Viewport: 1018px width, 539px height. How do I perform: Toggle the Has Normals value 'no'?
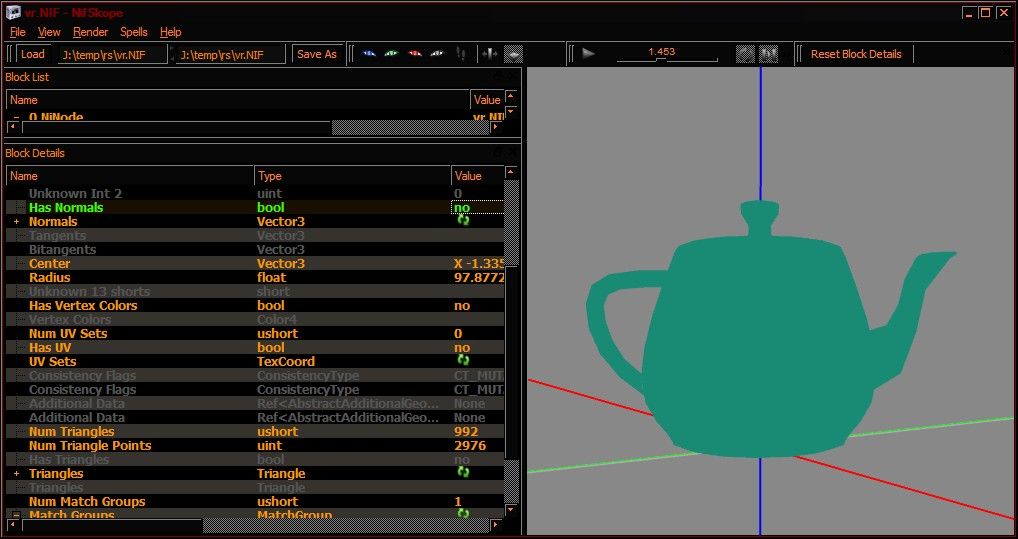pyautogui.click(x=477, y=208)
